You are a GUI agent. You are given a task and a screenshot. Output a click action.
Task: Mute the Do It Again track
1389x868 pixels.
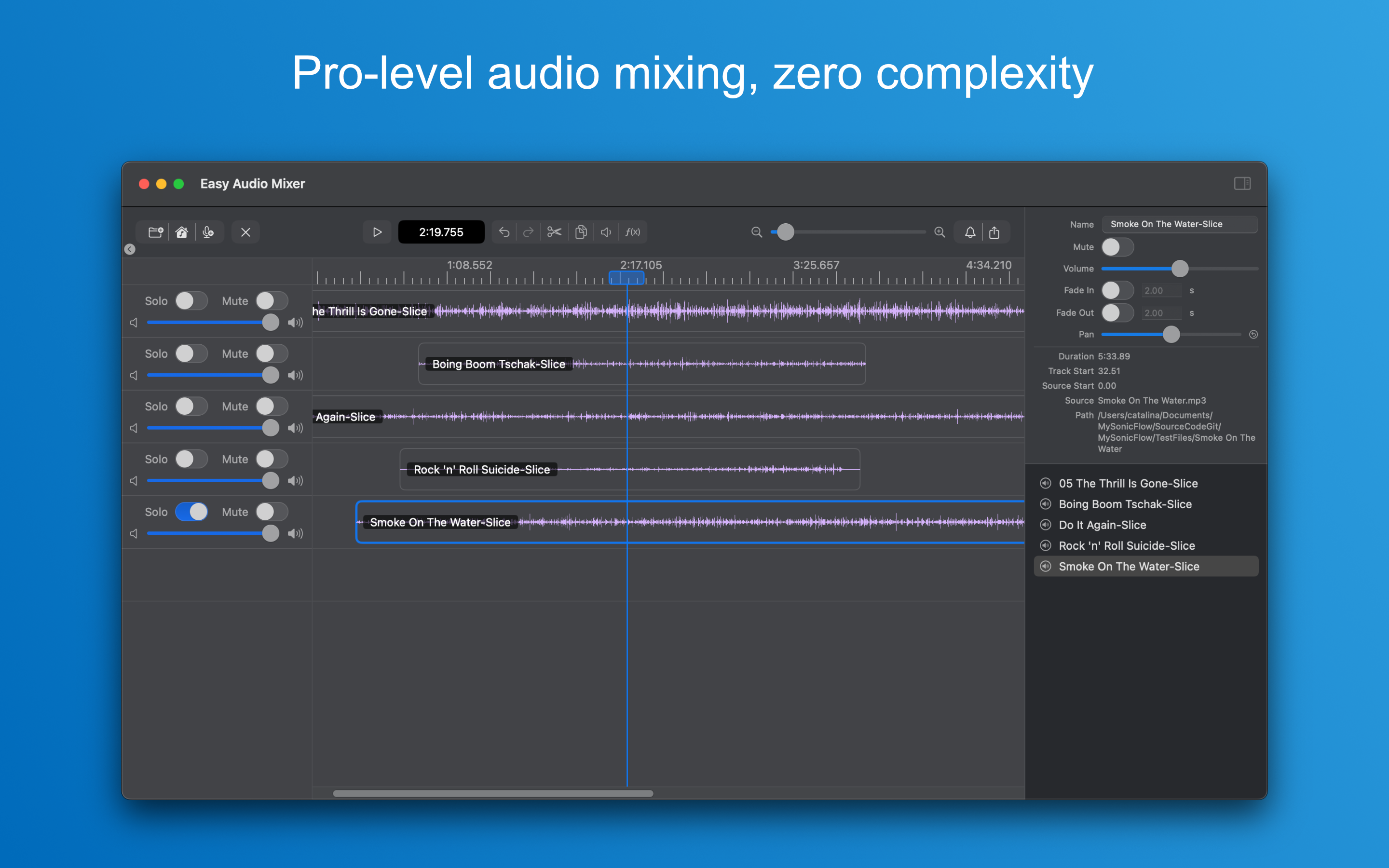pos(272,407)
